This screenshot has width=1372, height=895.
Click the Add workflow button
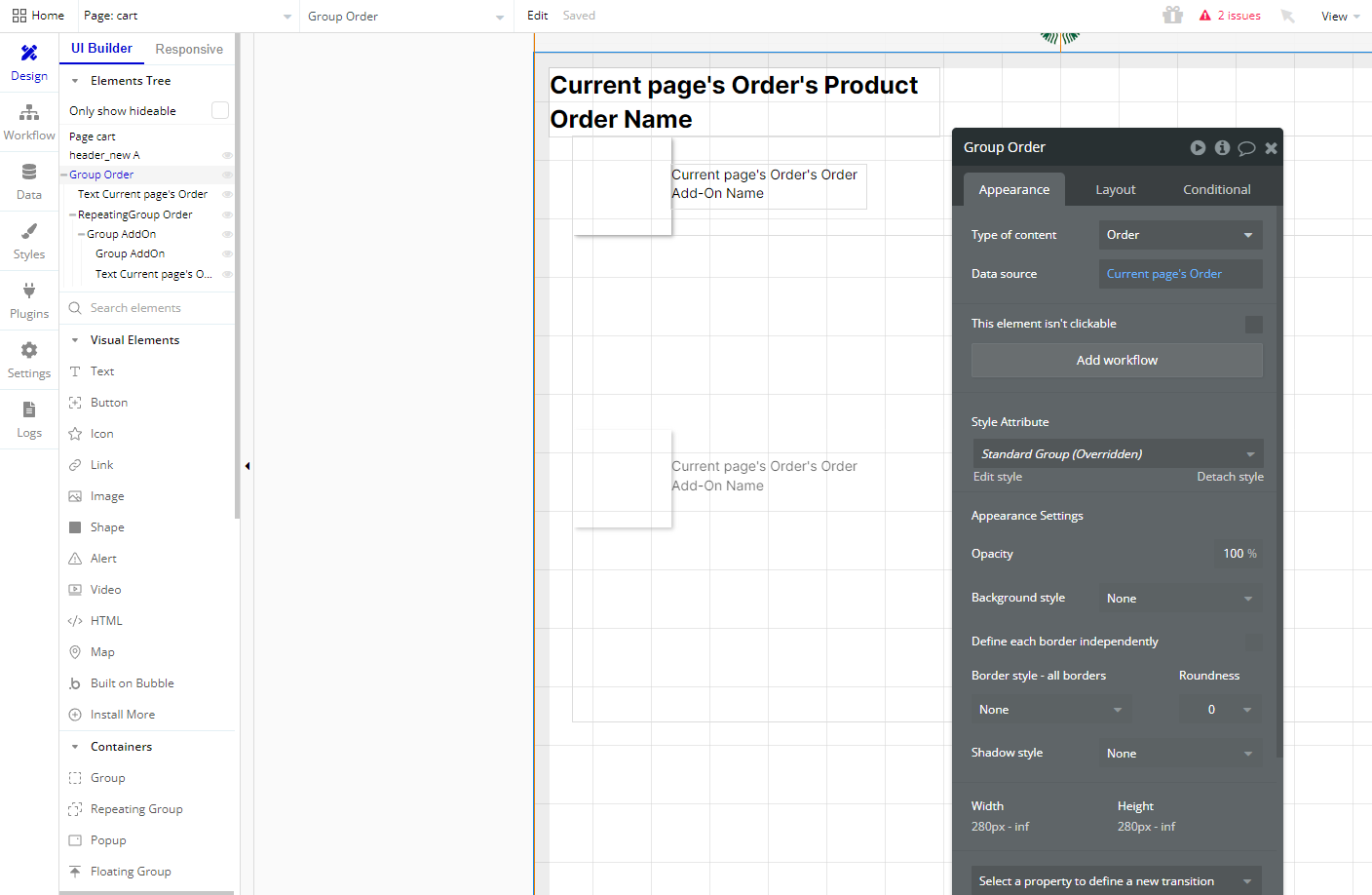coord(1117,361)
